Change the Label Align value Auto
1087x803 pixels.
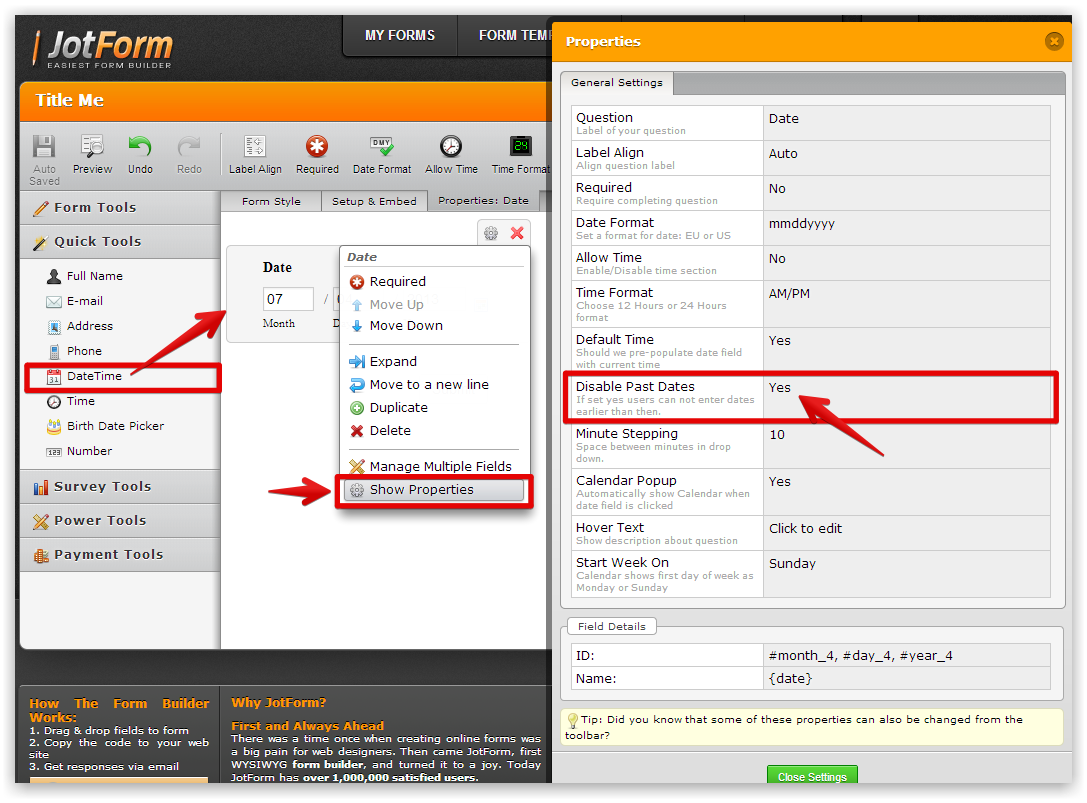(906, 158)
